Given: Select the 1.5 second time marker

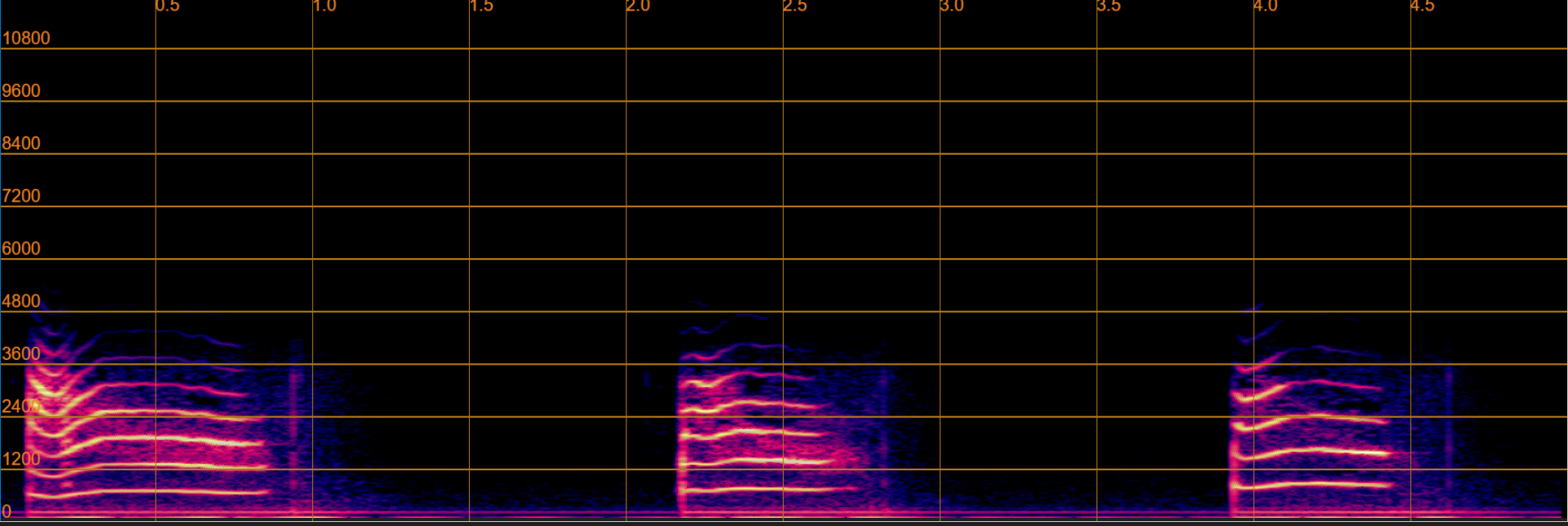Looking at the screenshot, I should click(481, 6).
